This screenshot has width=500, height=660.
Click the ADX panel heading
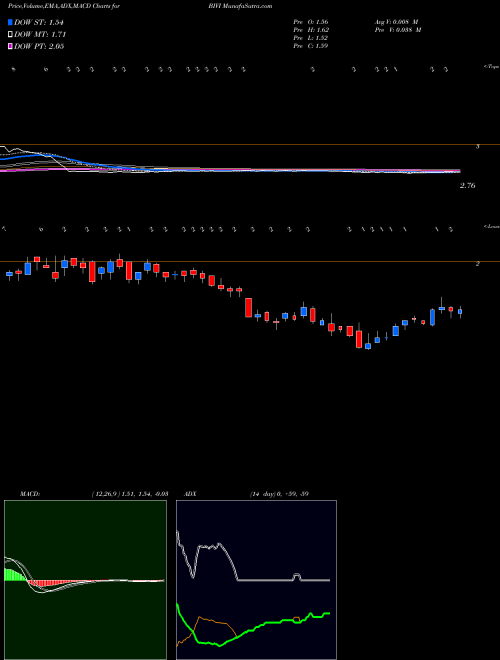click(189, 494)
